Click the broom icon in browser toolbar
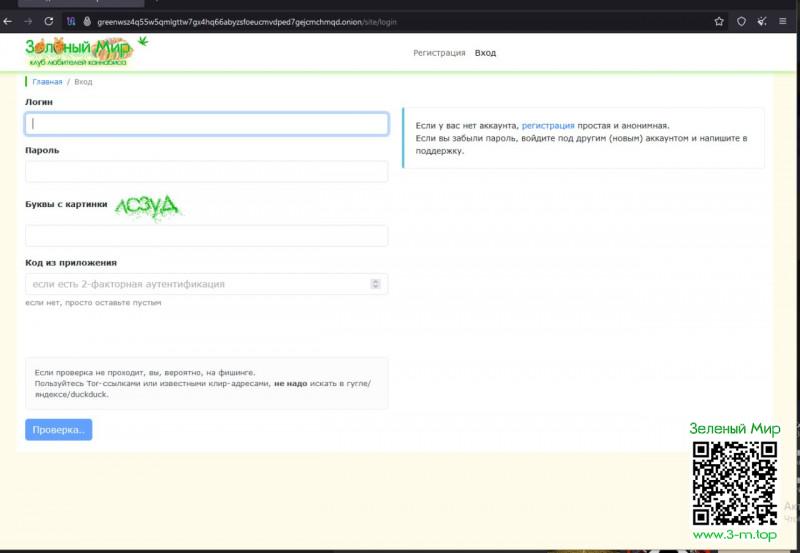The height and width of the screenshot is (553, 800). [x=762, y=21]
